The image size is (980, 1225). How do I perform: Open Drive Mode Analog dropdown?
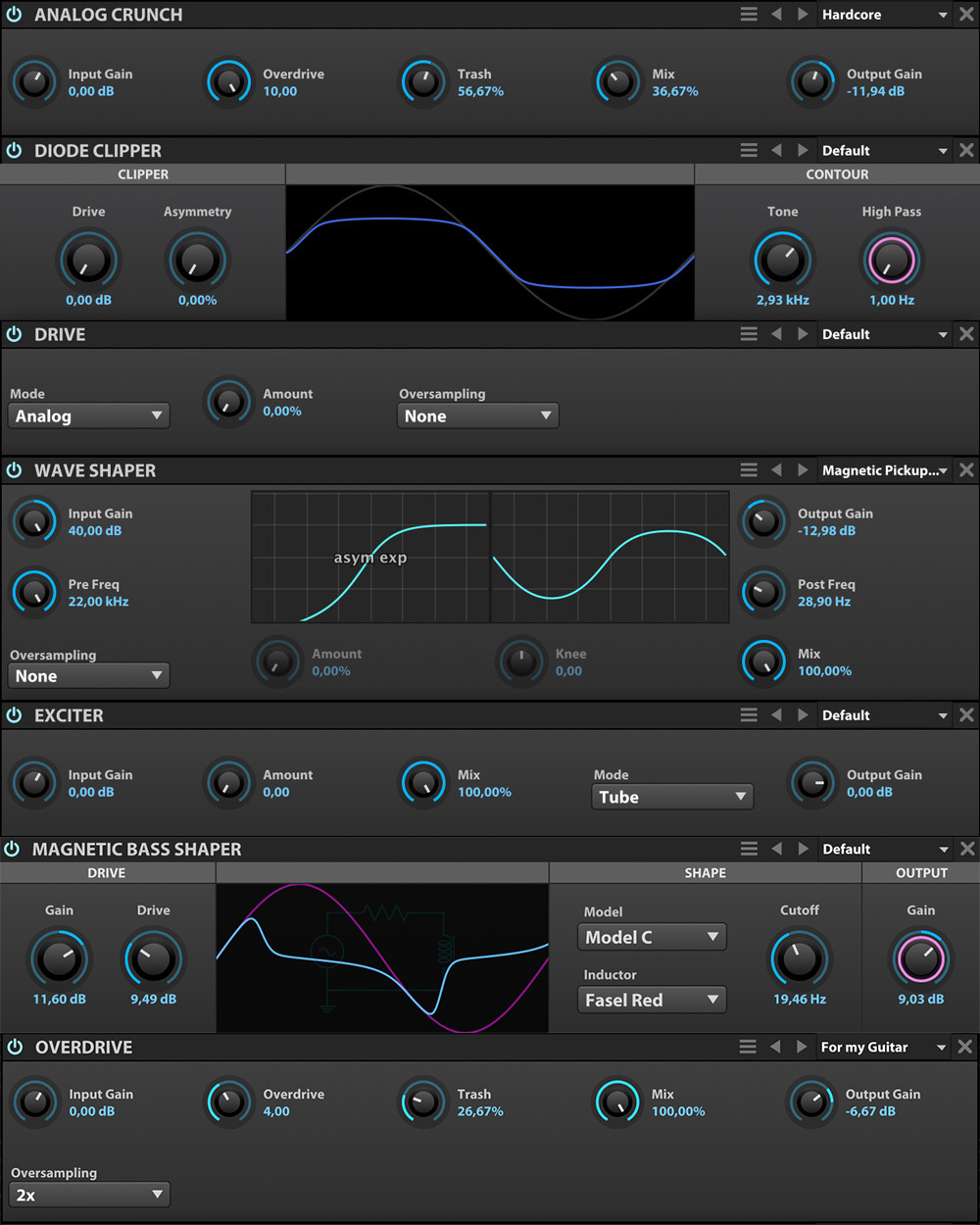click(89, 416)
